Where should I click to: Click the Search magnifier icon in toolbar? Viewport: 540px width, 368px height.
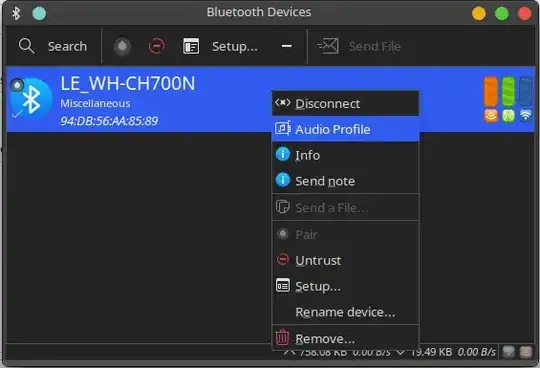click(x=27, y=46)
